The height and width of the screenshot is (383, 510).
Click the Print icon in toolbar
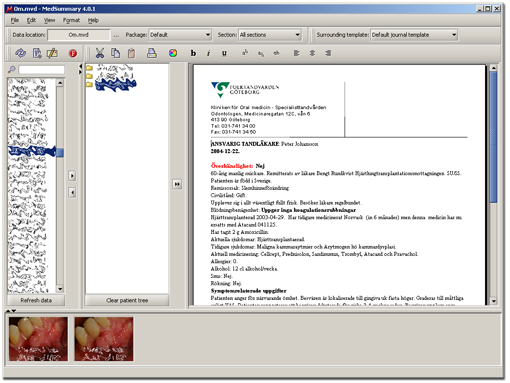pyautogui.click(x=152, y=53)
